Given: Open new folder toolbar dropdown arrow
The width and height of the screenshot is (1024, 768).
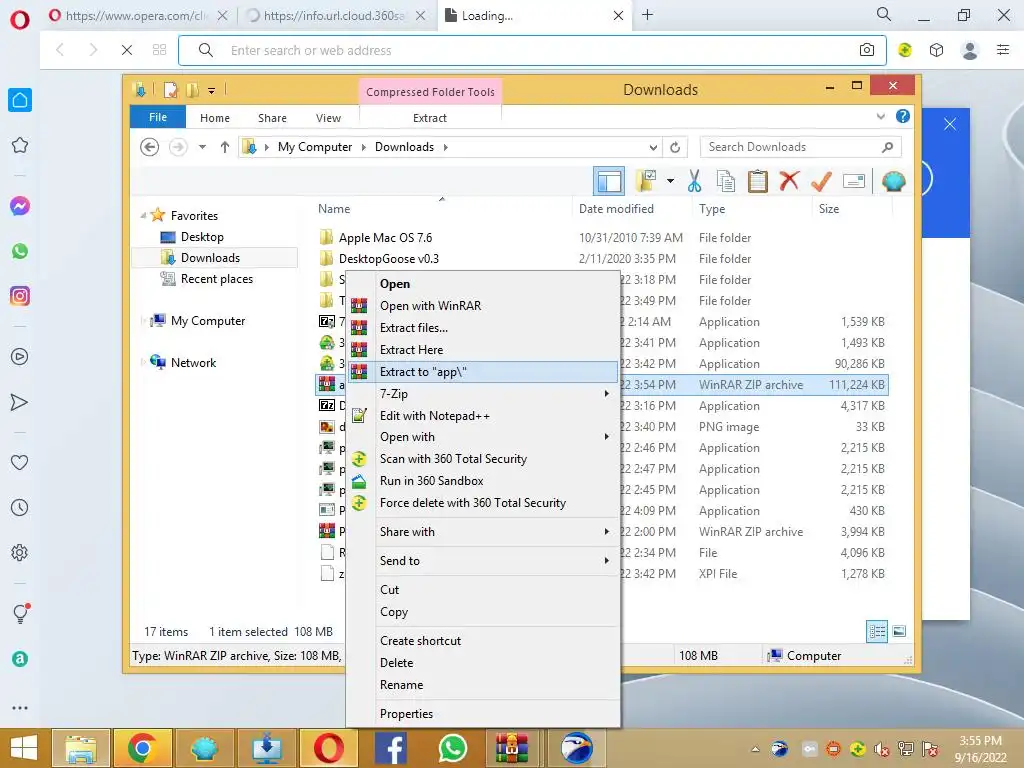Looking at the screenshot, I should [x=670, y=181].
